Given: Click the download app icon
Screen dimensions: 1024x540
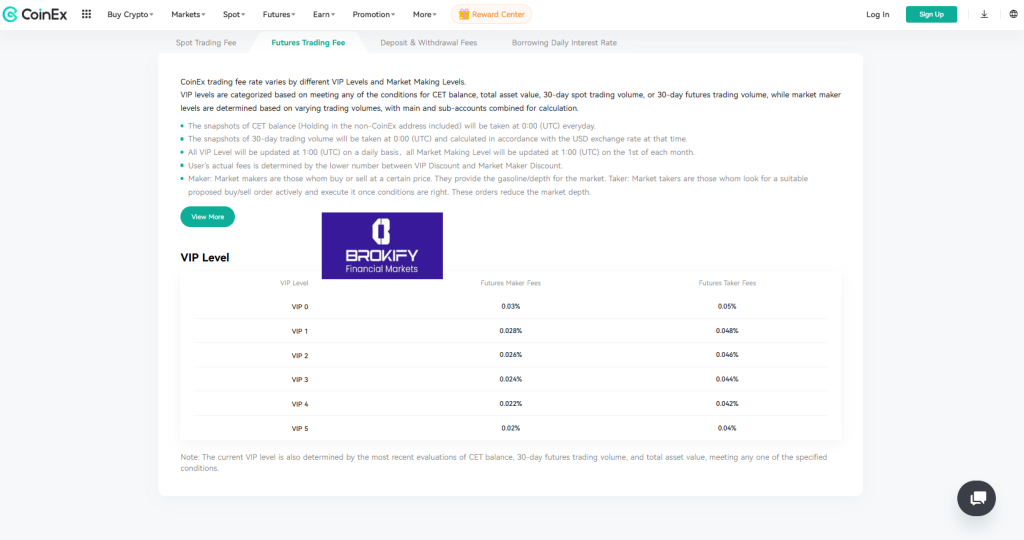Looking at the screenshot, I should point(984,14).
